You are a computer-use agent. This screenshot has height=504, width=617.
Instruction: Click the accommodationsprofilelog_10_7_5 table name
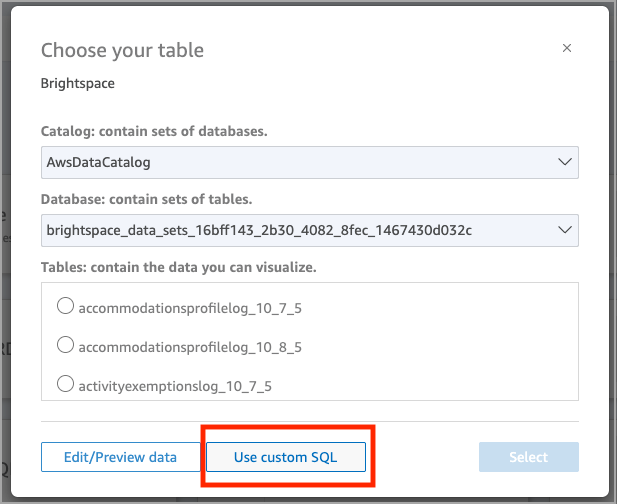click(189, 309)
